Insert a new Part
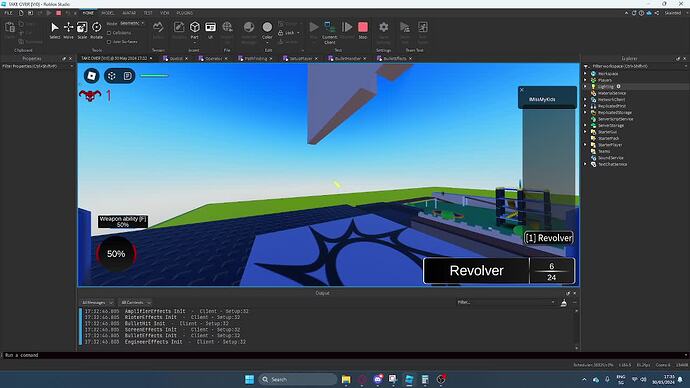Screen dimensions: 690x388 click(x=195, y=31)
